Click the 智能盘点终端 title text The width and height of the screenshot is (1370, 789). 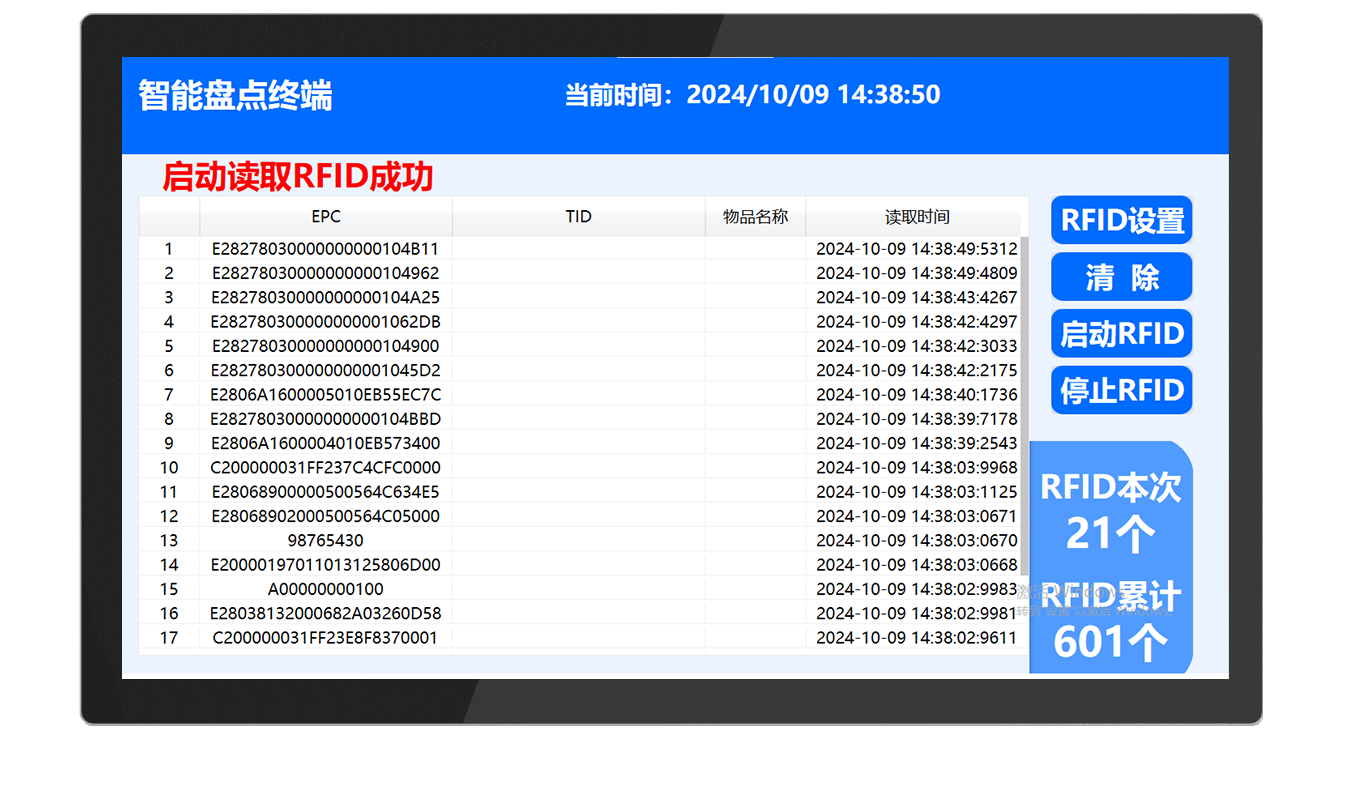pos(237,94)
